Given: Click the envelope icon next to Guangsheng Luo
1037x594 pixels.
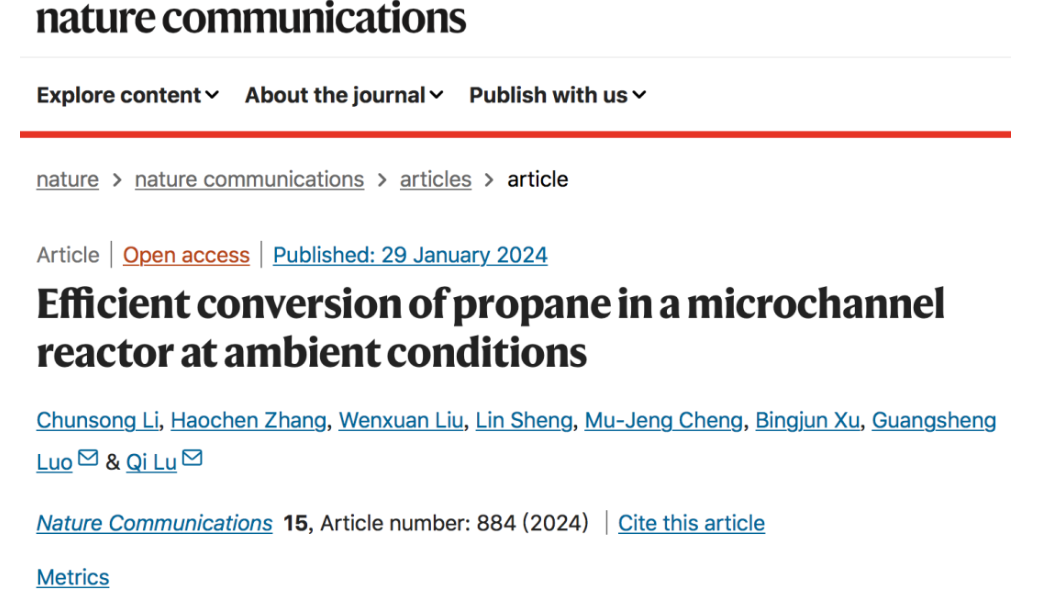Looking at the screenshot, I should (x=88, y=458).
